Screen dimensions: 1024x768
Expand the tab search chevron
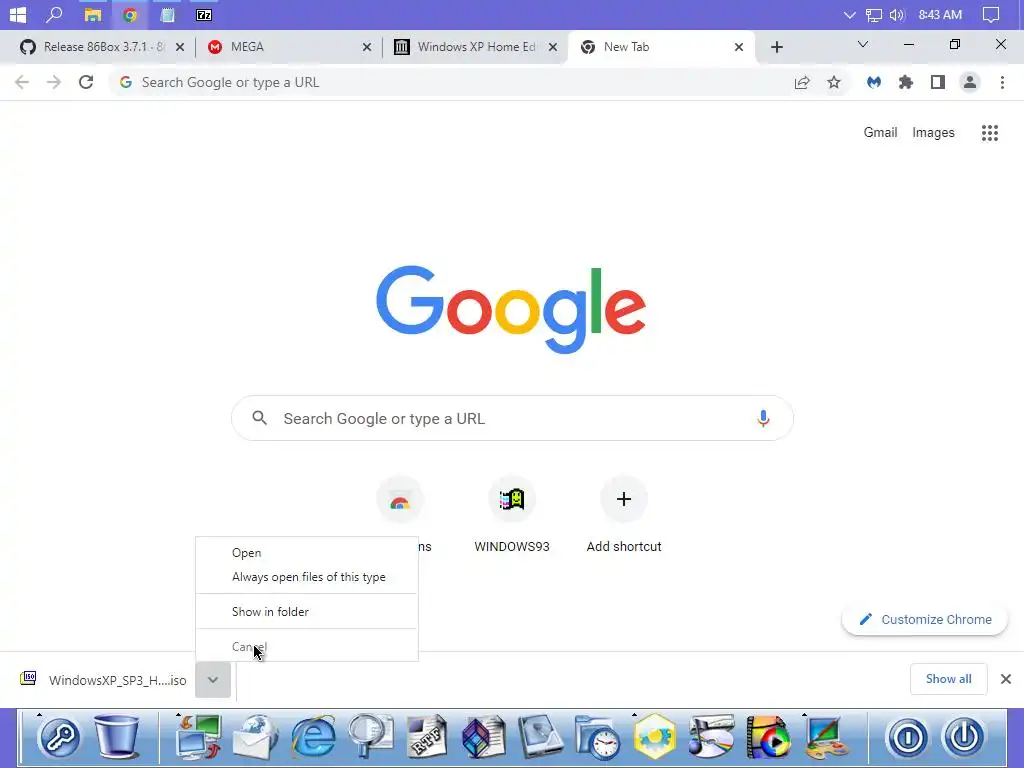[x=863, y=44]
